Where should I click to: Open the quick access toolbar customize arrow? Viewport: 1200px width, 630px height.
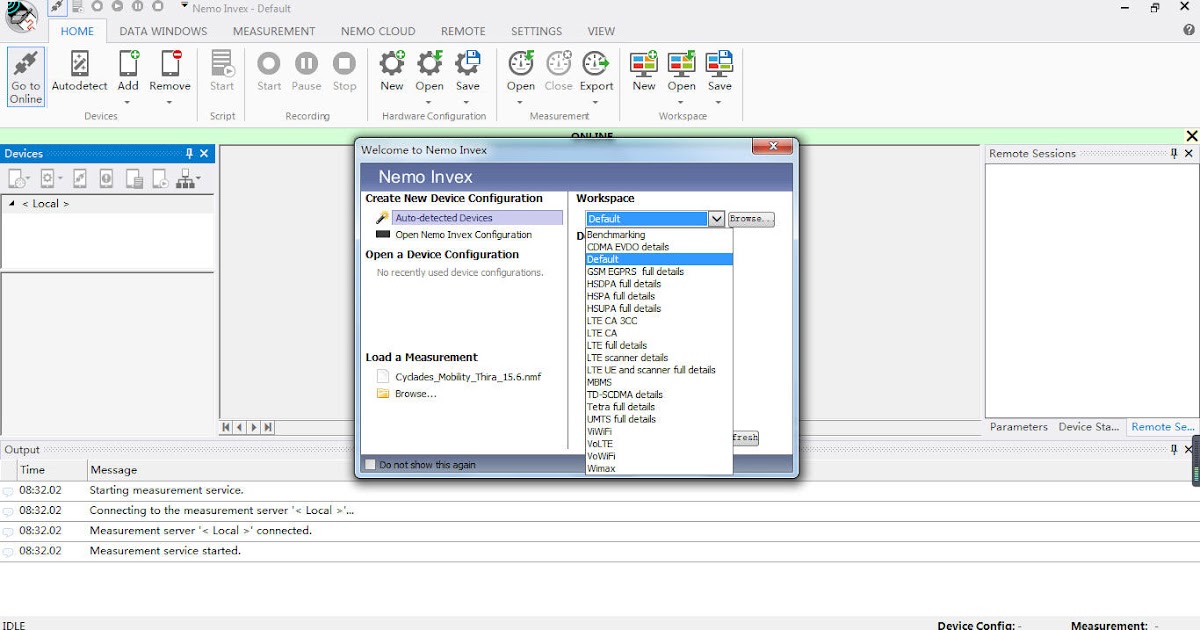pos(185,7)
